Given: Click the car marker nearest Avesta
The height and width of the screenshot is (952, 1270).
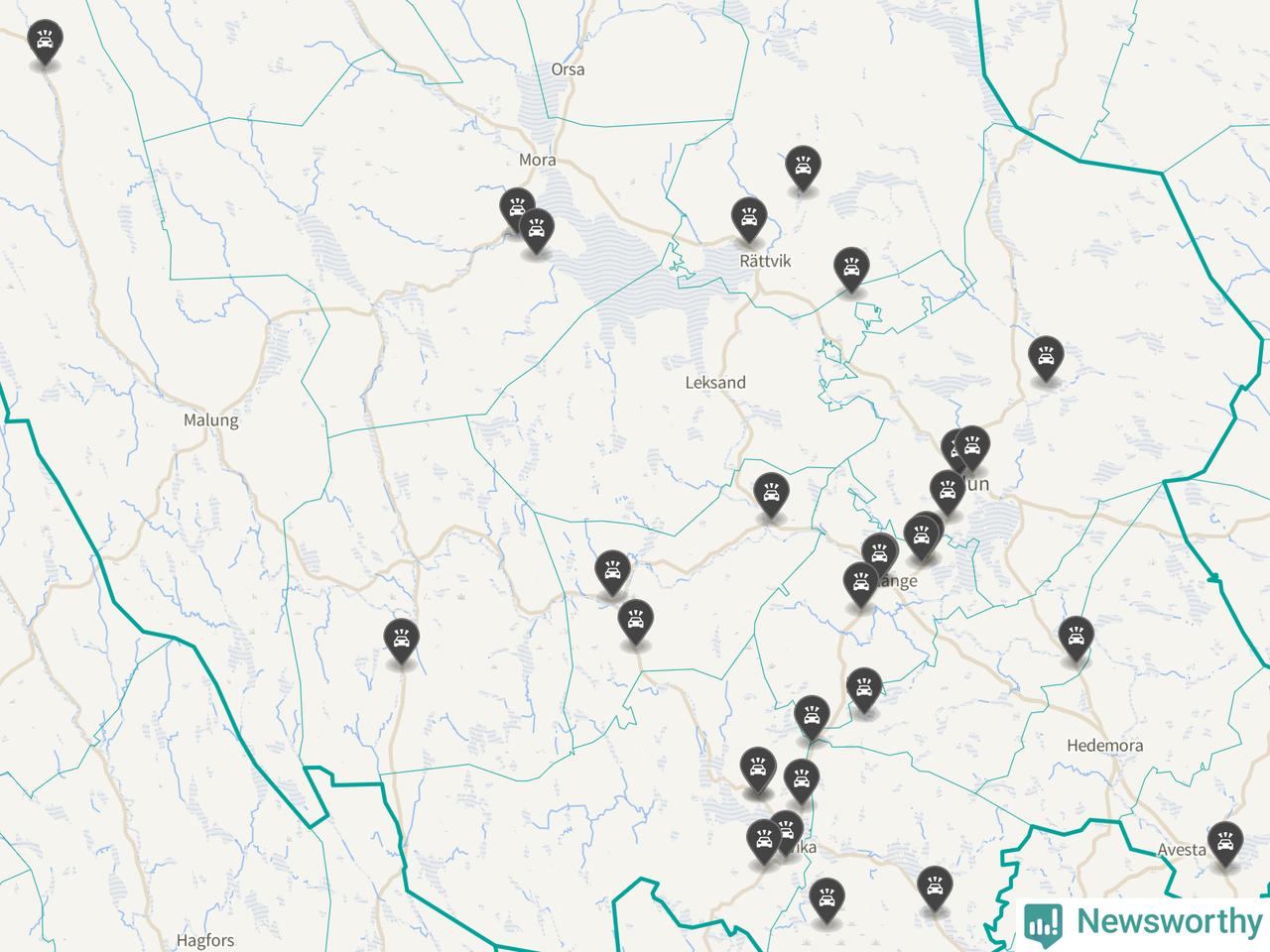Looking at the screenshot, I should click(x=1226, y=842).
